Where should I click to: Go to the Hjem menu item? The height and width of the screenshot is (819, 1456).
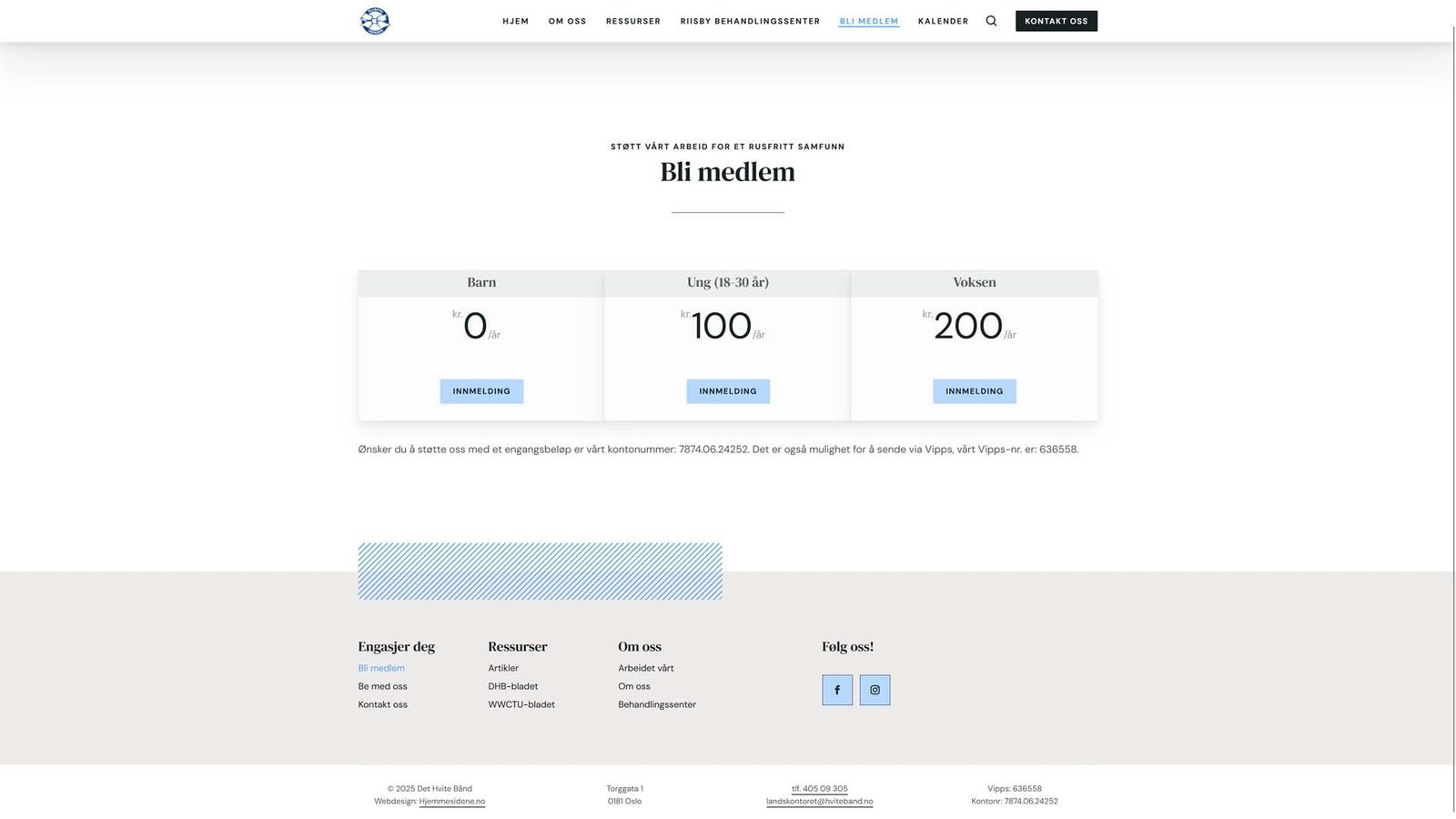pos(515,21)
